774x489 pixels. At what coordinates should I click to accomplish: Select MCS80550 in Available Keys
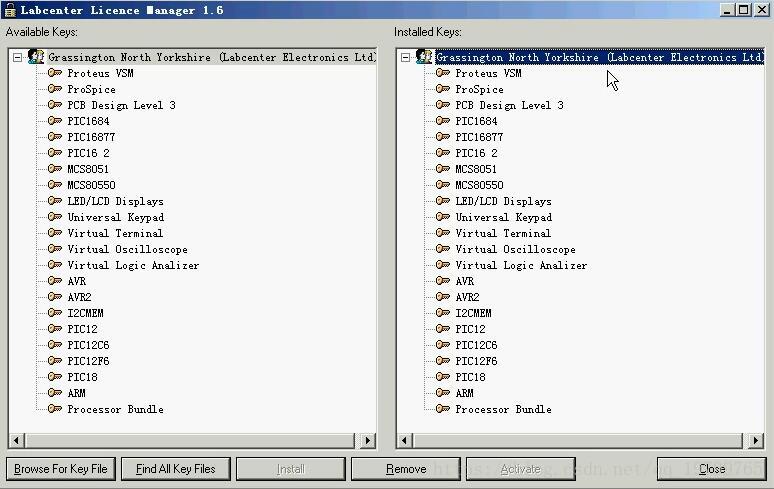(91, 185)
